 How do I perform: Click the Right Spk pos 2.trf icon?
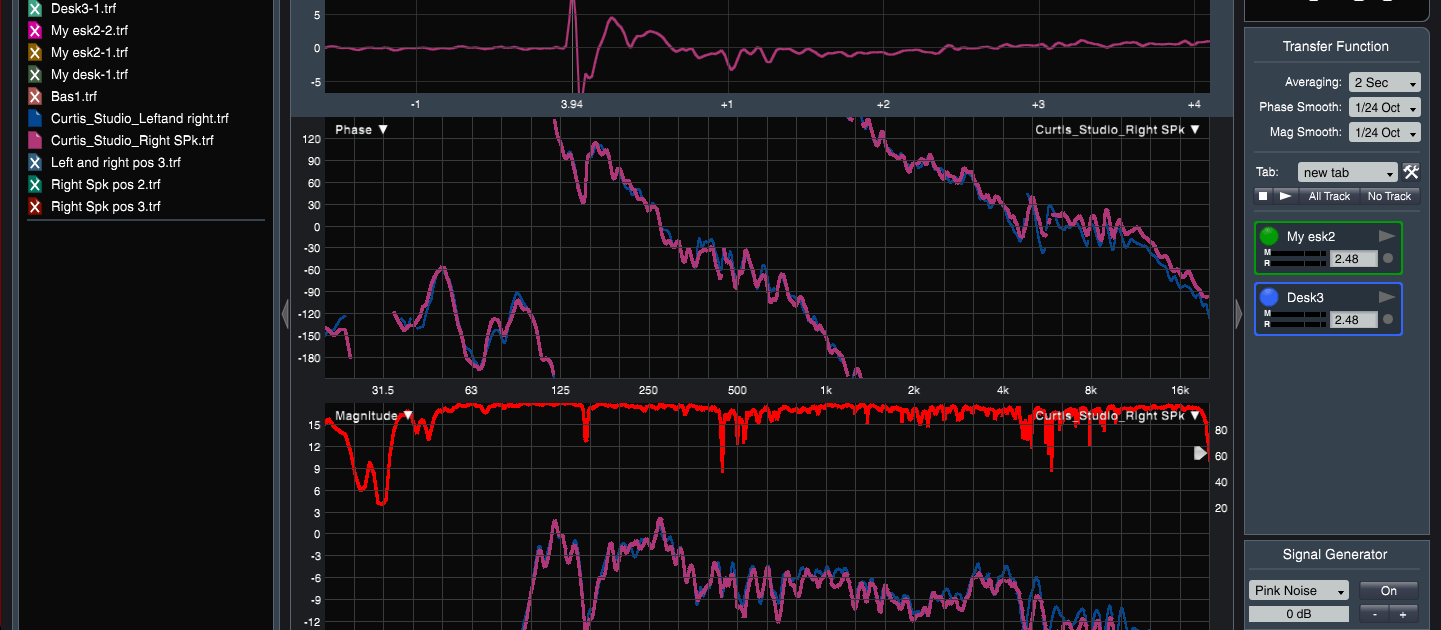click(35, 184)
